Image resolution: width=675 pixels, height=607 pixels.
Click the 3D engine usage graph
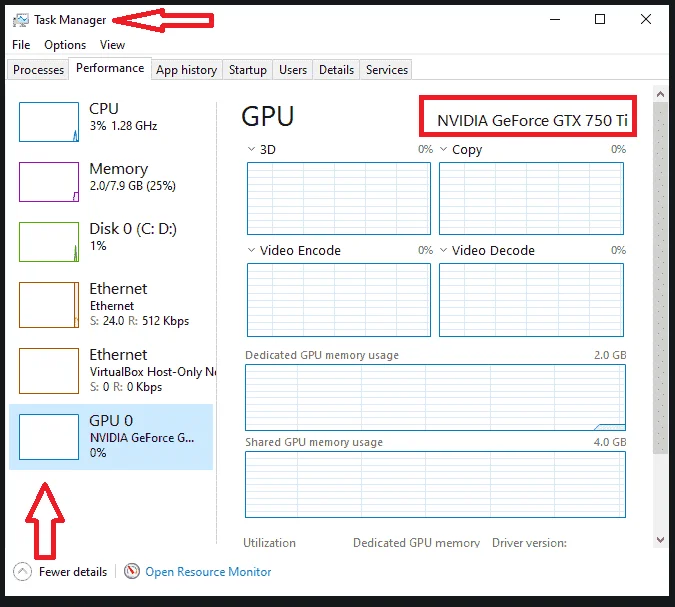tap(339, 198)
